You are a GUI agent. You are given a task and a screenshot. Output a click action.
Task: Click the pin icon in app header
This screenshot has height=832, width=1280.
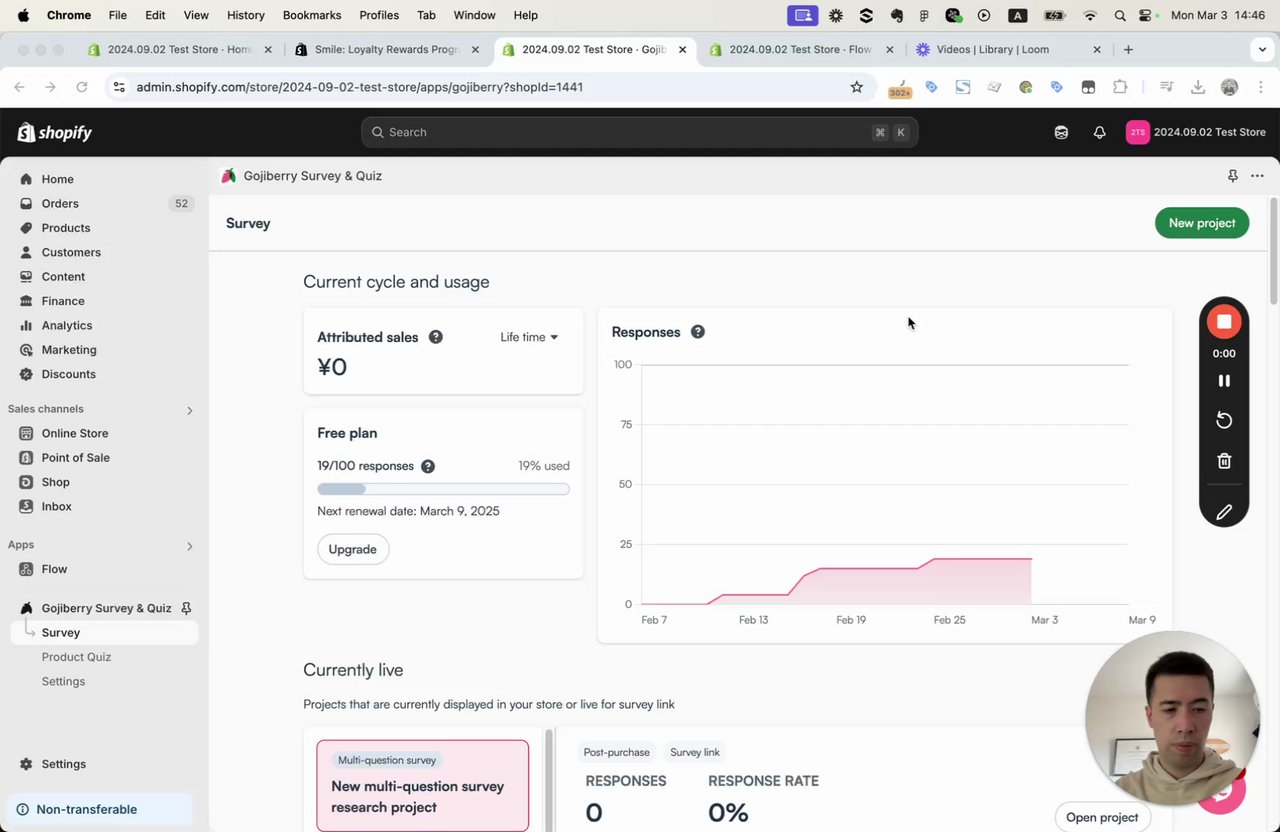pos(1233,176)
